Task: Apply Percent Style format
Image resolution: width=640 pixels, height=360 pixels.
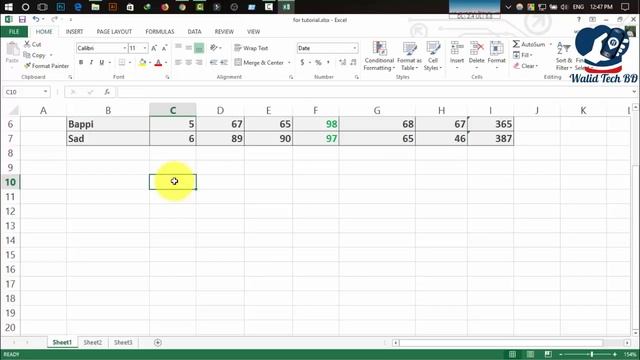Action: pyautogui.click(x=318, y=62)
